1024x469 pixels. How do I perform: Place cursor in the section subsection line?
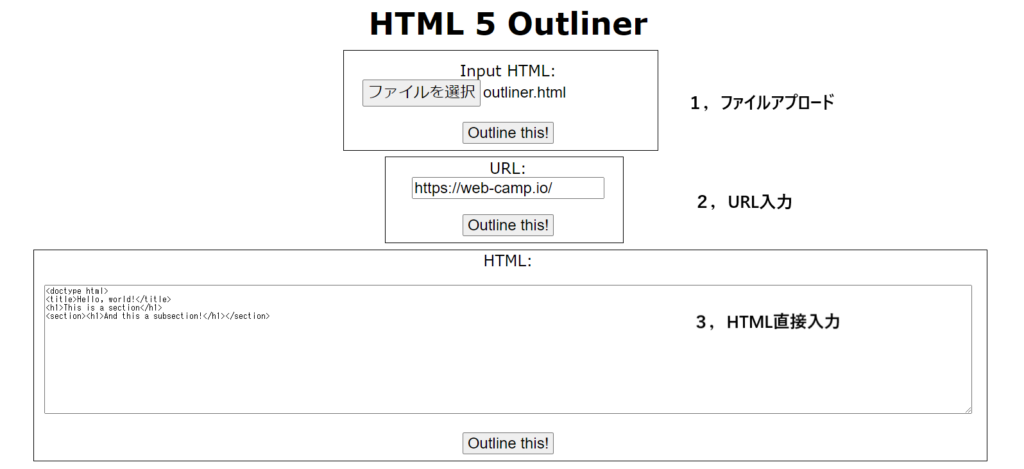coord(157,316)
